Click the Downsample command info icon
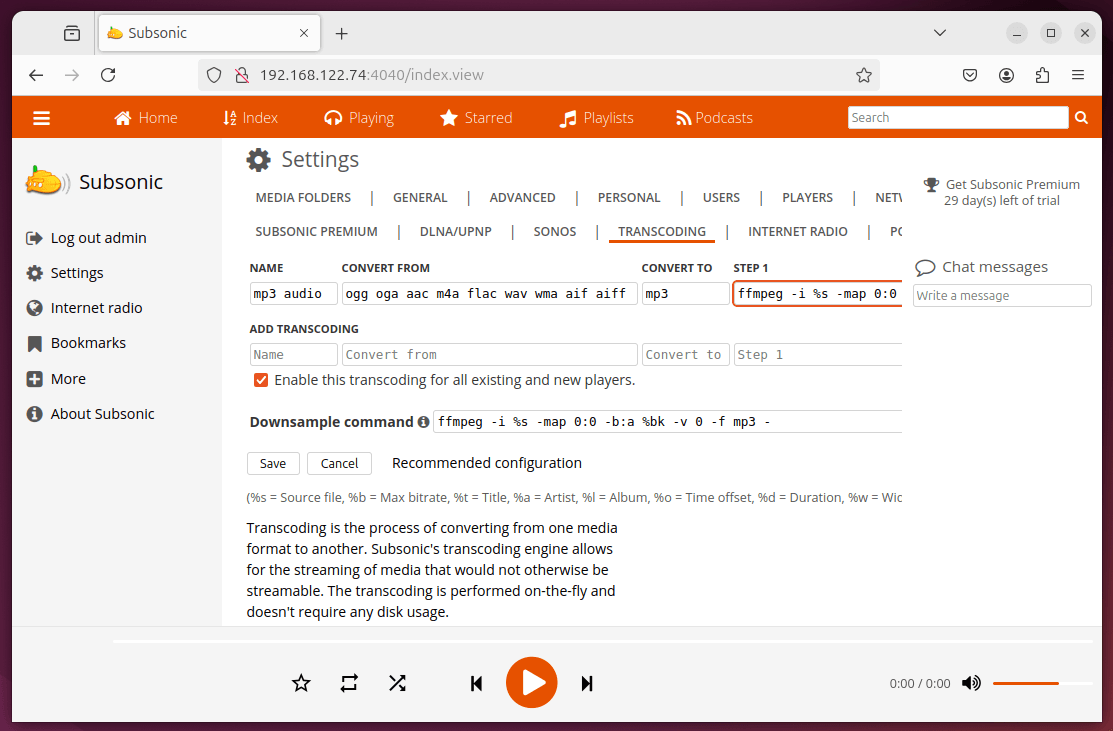Viewport: 1113px width, 731px height. point(424,422)
